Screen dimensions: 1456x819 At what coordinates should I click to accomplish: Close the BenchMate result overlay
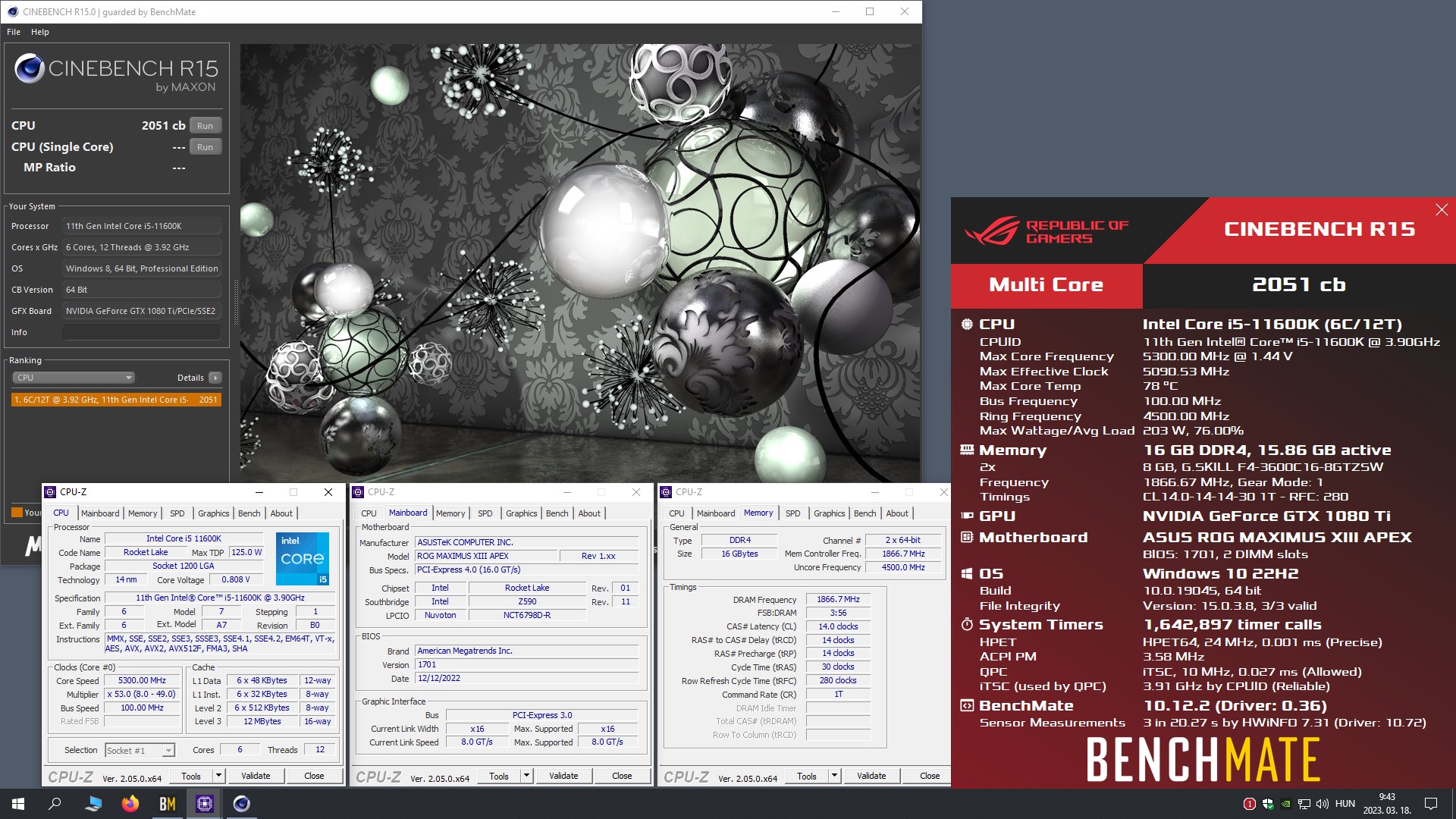[x=1442, y=210]
